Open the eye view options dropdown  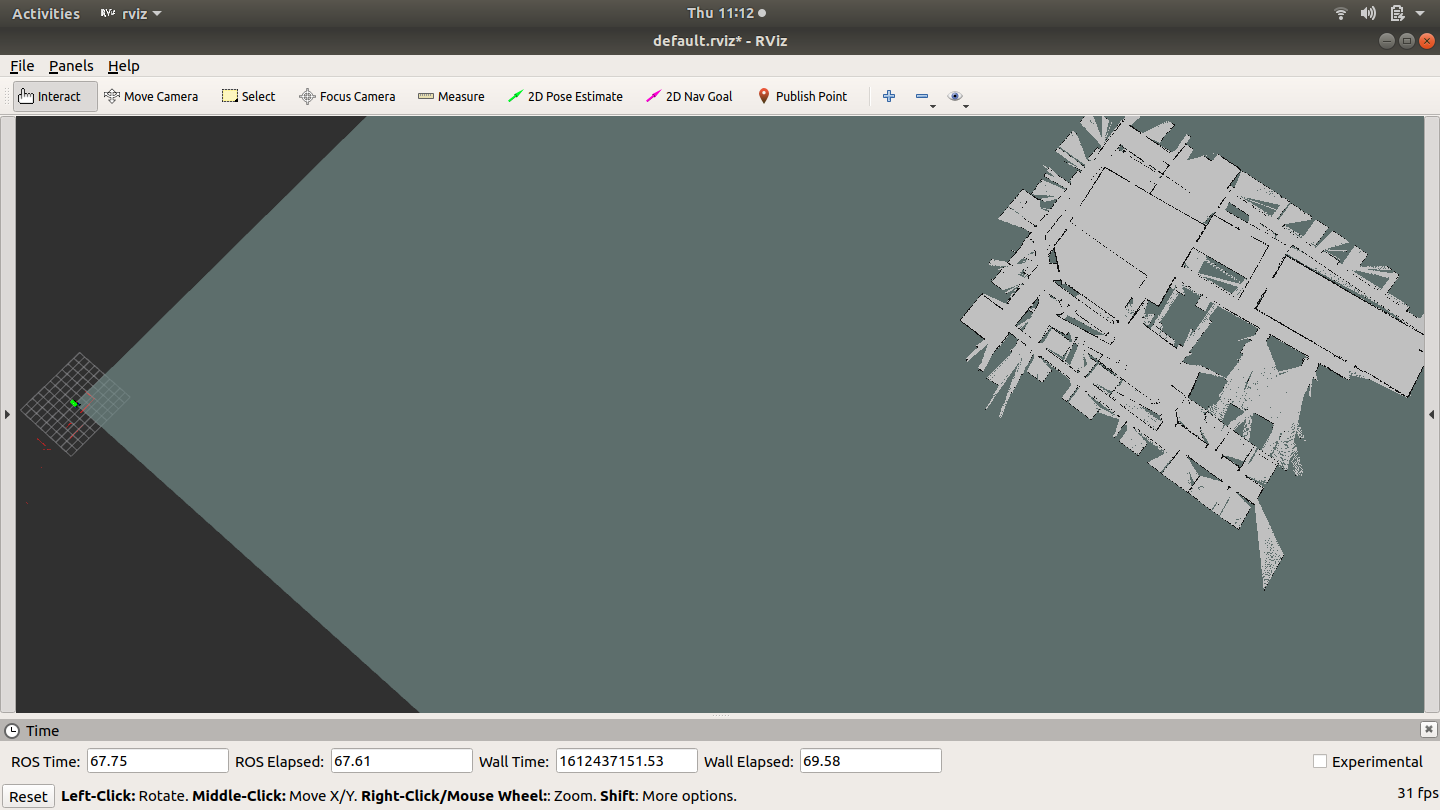(x=958, y=97)
